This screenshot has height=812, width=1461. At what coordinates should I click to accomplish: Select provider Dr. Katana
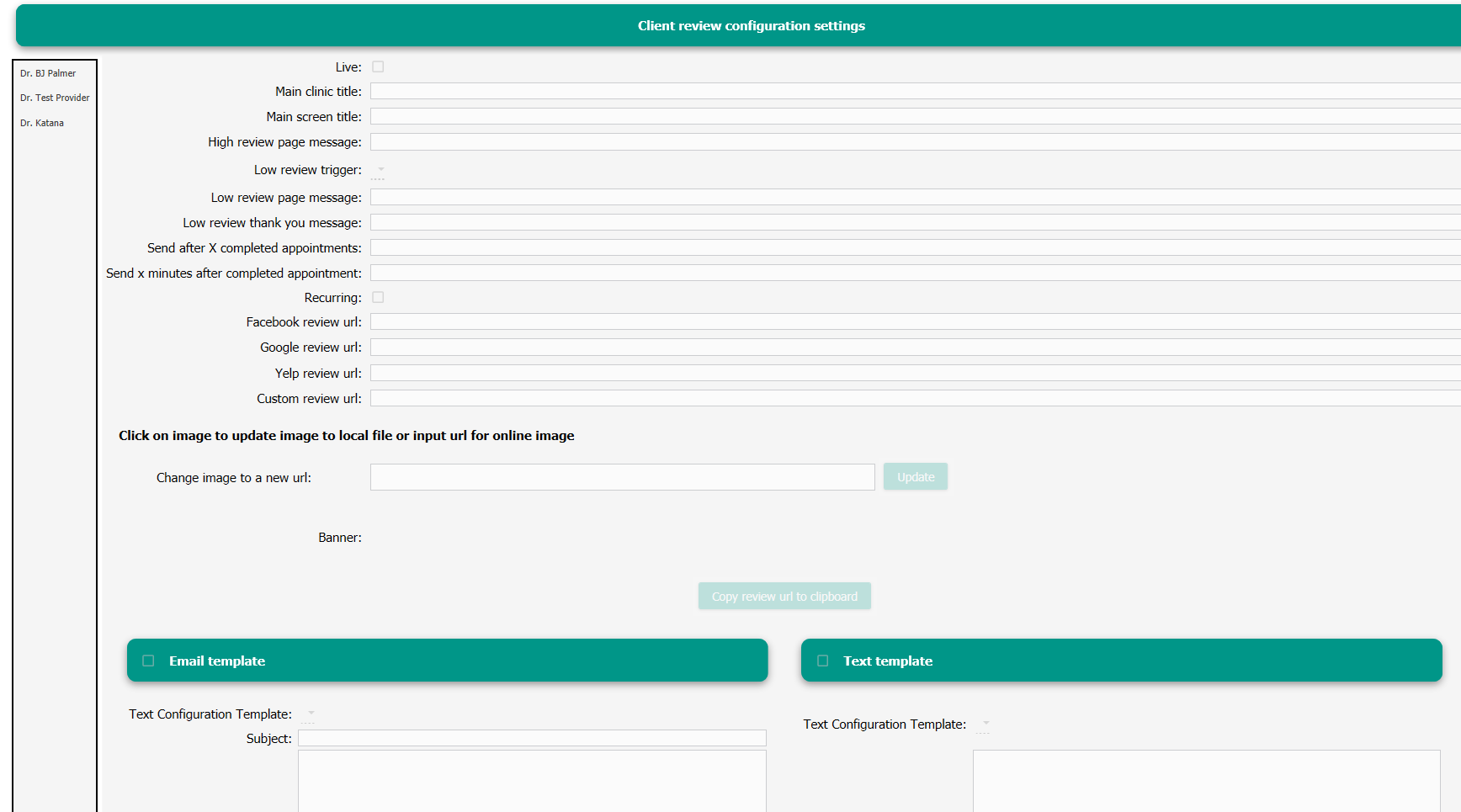(42, 123)
